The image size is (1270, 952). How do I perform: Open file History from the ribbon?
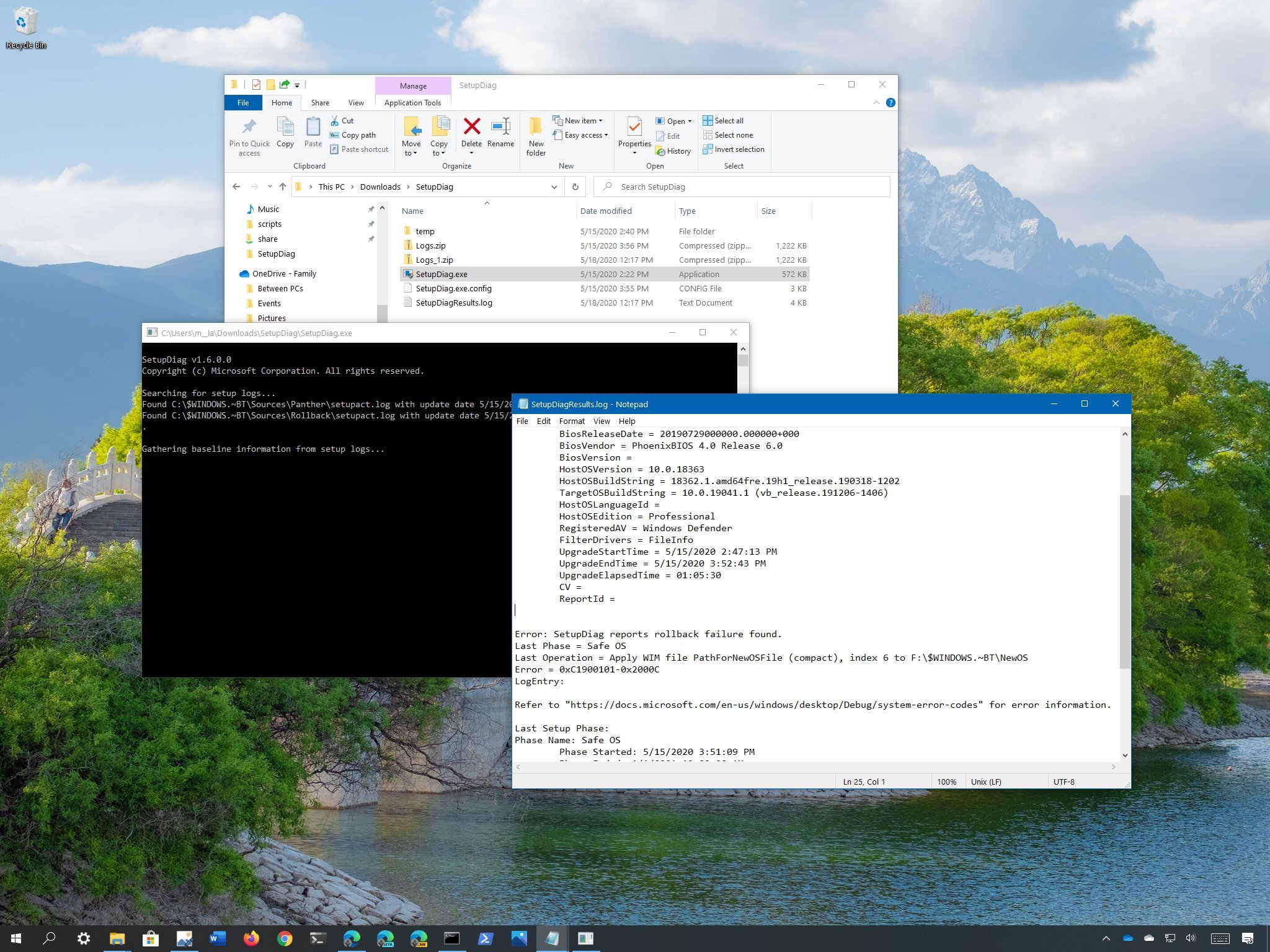click(673, 151)
